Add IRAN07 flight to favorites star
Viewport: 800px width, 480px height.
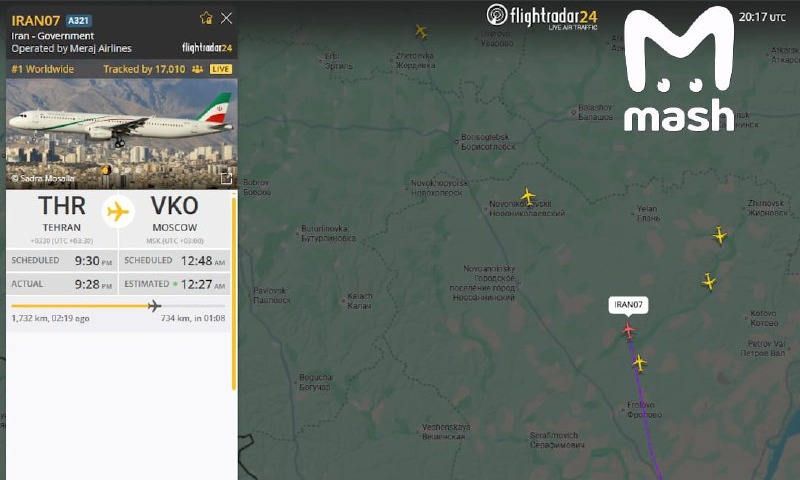click(206, 18)
